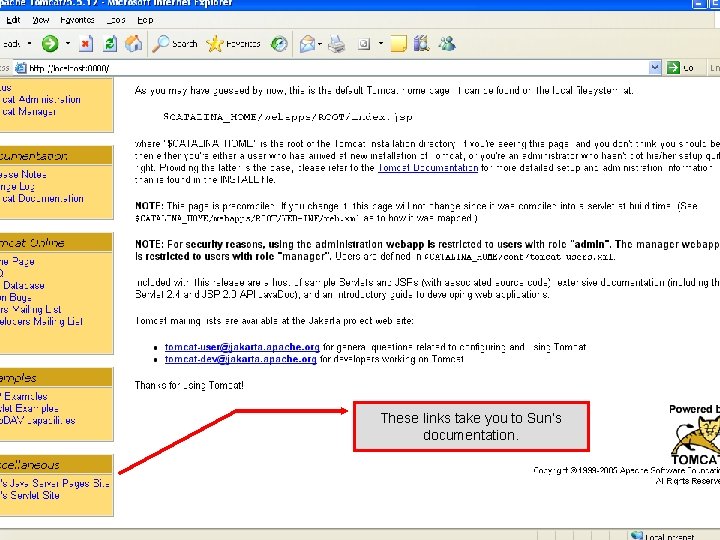The image size is (720, 540).
Task: Open the Research books toolbar icon
Action: (422, 44)
